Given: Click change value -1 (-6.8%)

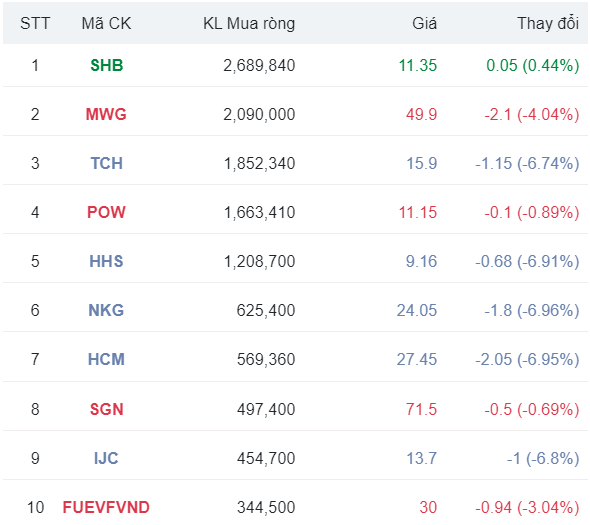Looking at the screenshot, I should coord(543,458).
